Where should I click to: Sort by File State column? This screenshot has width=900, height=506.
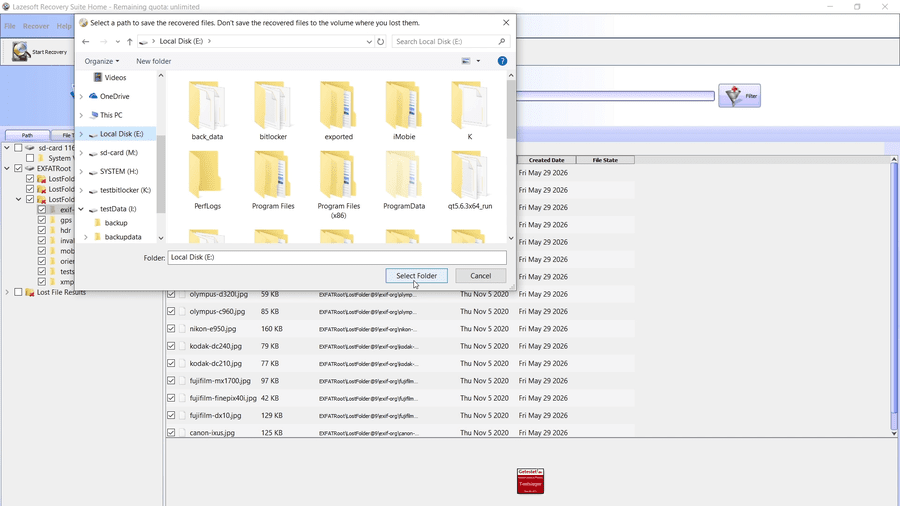(x=605, y=160)
